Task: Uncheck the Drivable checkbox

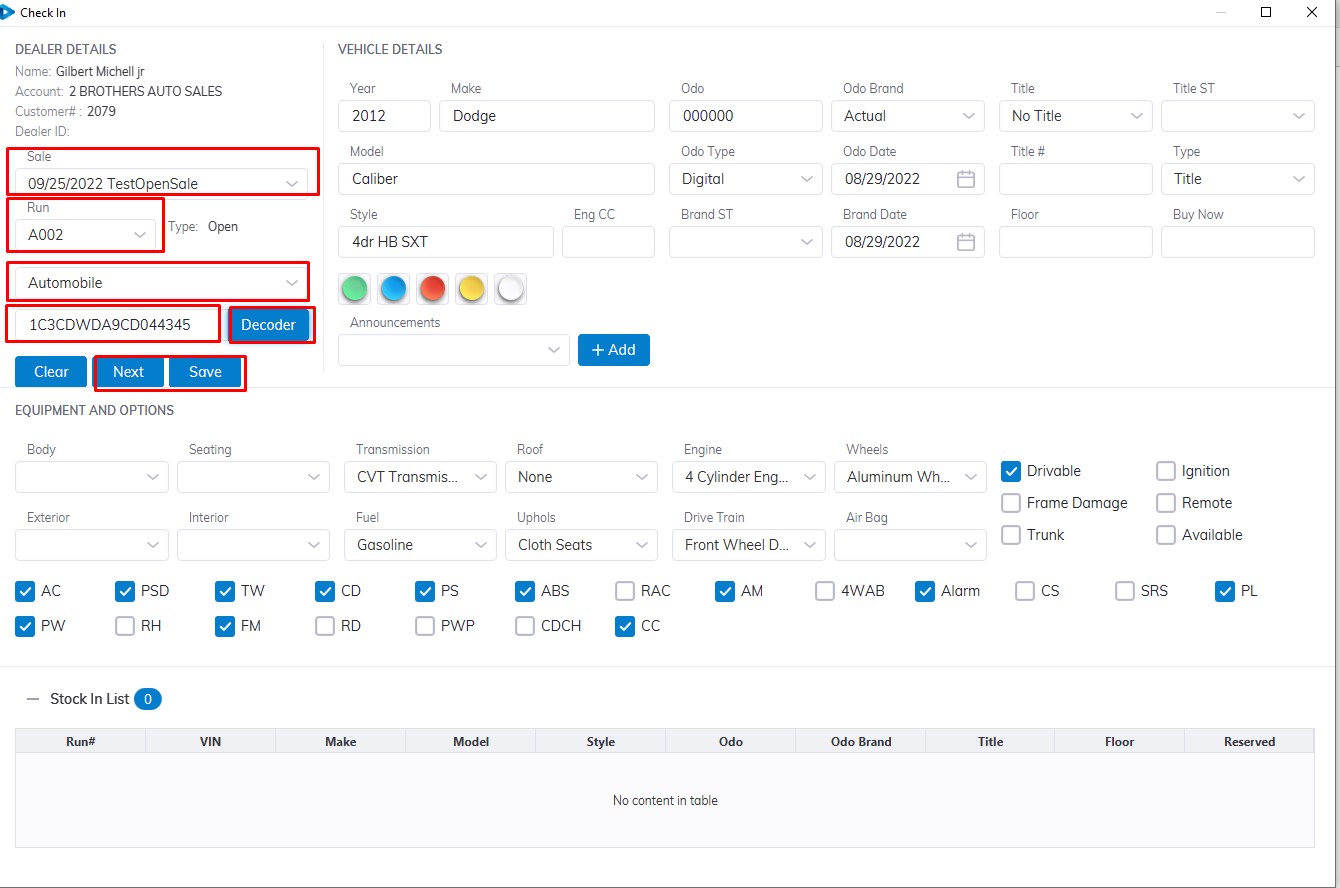Action: (1011, 471)
